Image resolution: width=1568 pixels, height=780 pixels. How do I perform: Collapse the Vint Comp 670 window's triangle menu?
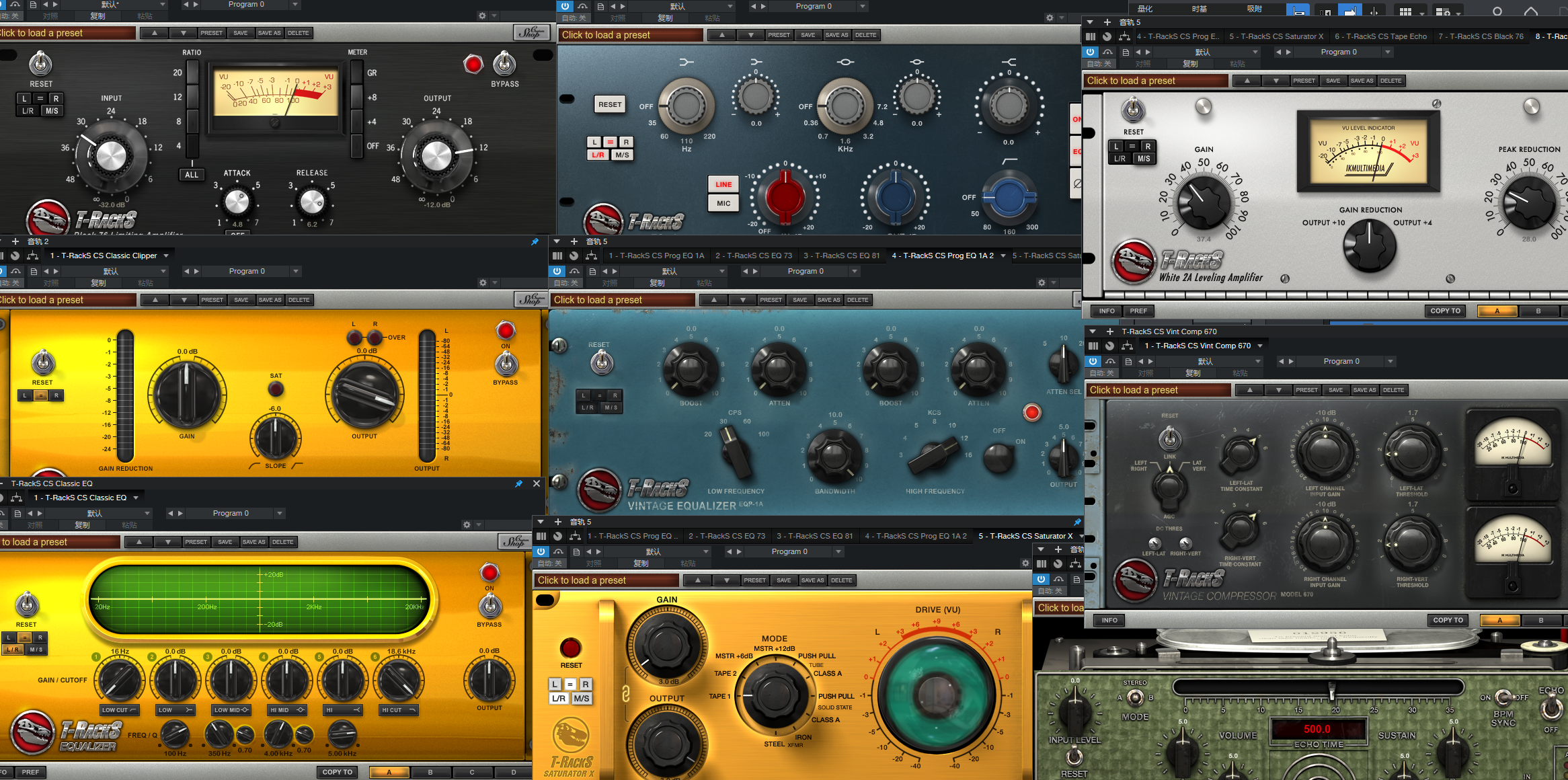1093,331
